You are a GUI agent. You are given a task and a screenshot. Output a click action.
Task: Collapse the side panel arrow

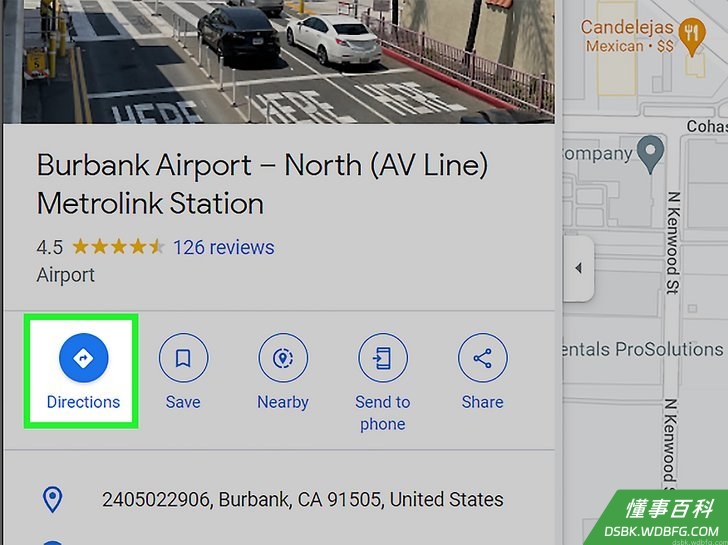point(578,268)
